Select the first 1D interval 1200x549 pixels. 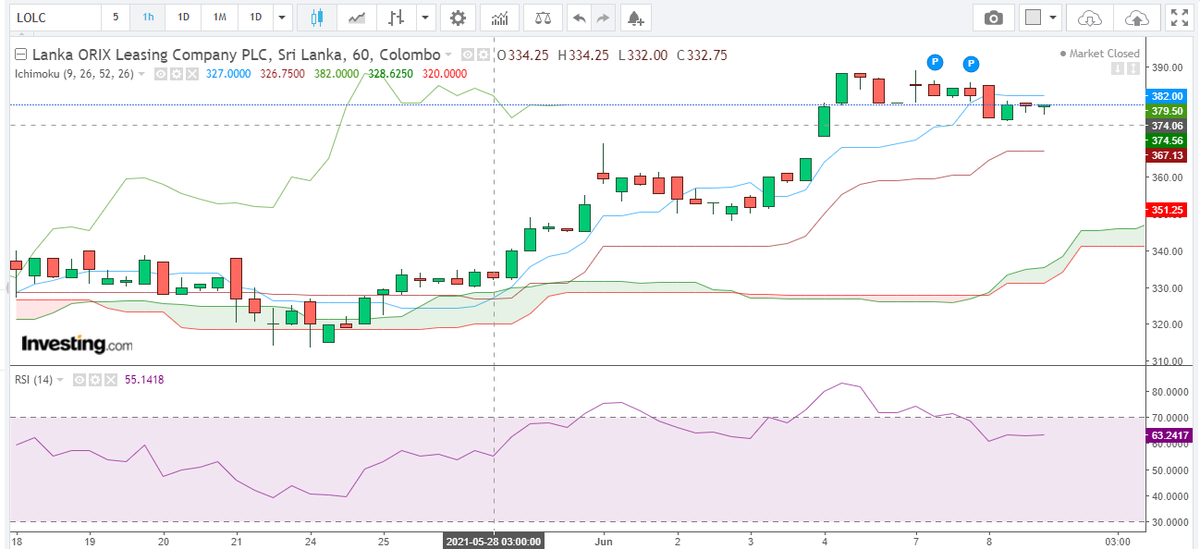point(183,18)
